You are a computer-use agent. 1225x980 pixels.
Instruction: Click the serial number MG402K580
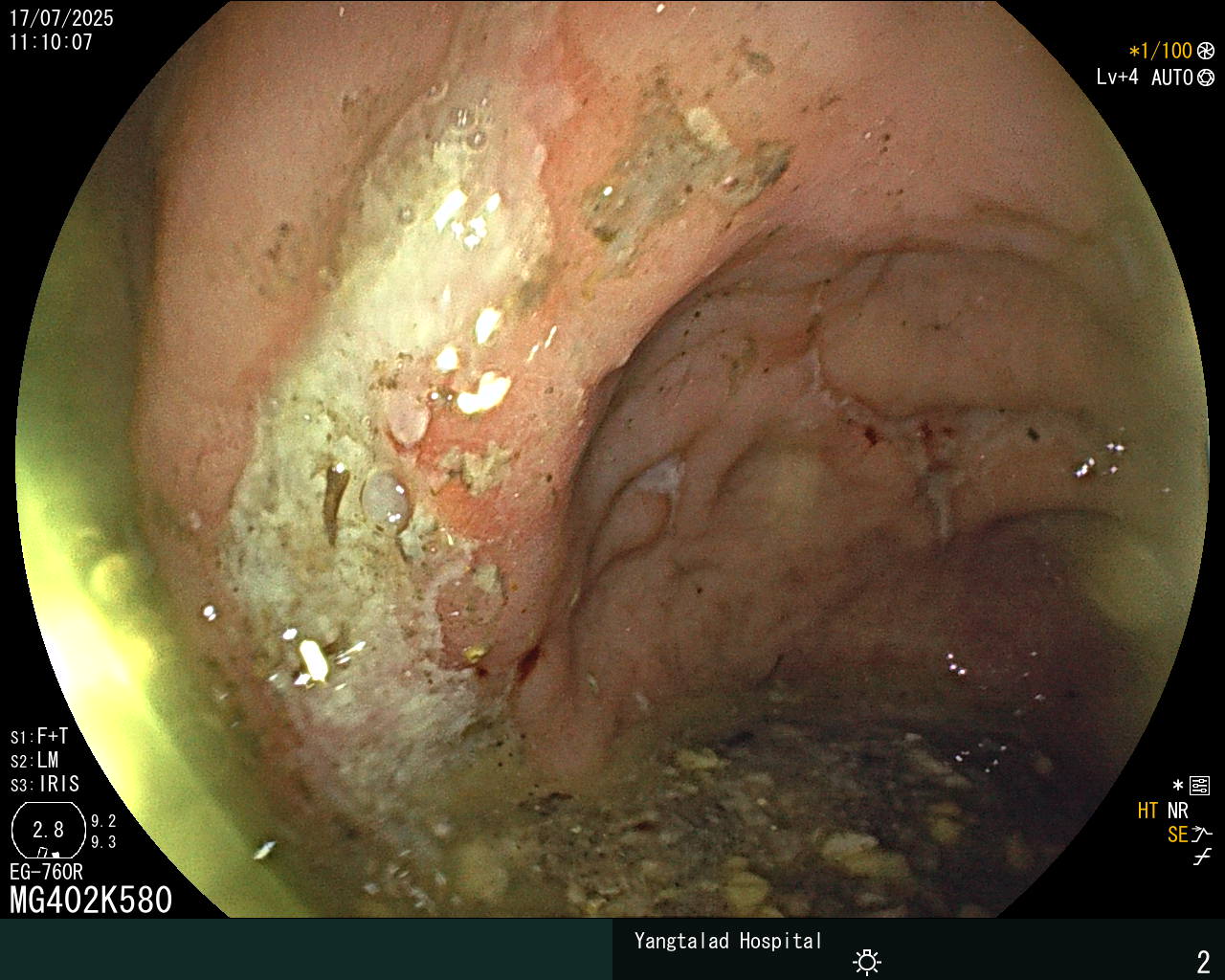[x=91, y=901]
